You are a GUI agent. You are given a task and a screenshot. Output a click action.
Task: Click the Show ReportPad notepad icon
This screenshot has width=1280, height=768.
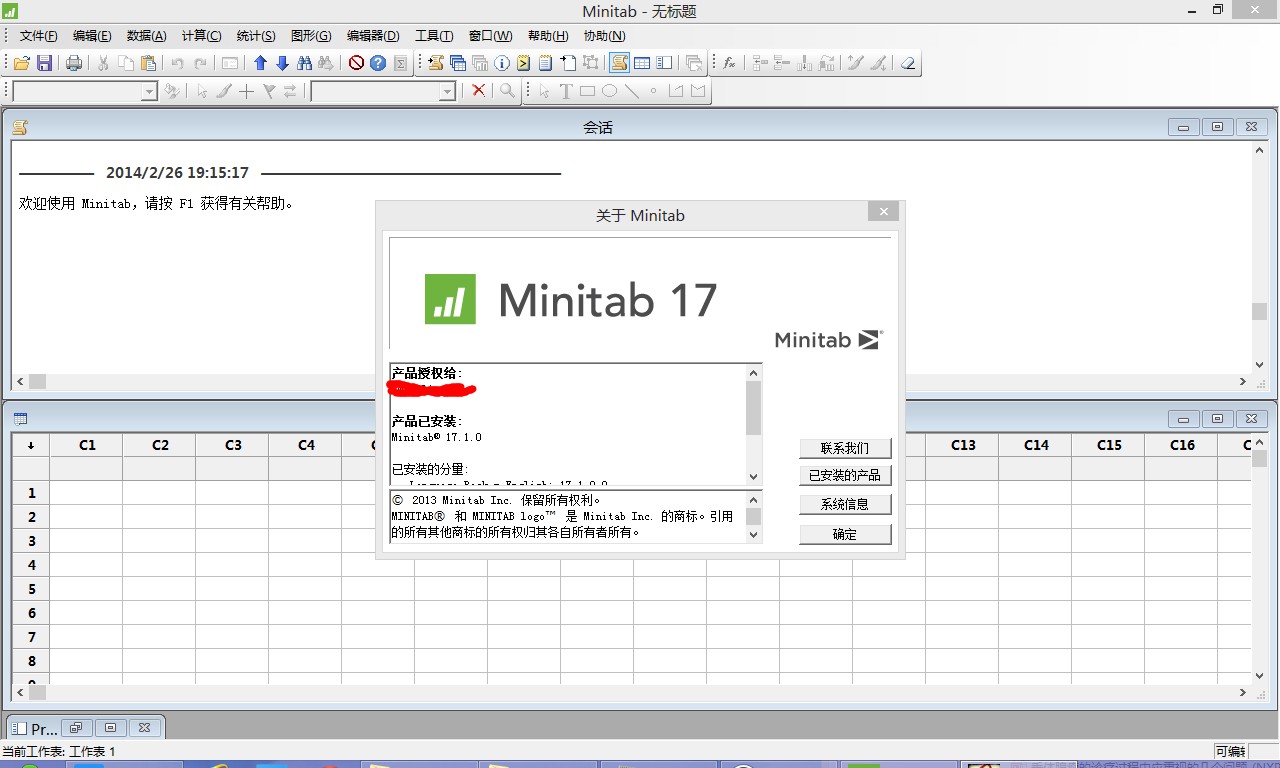coord(546,63)
